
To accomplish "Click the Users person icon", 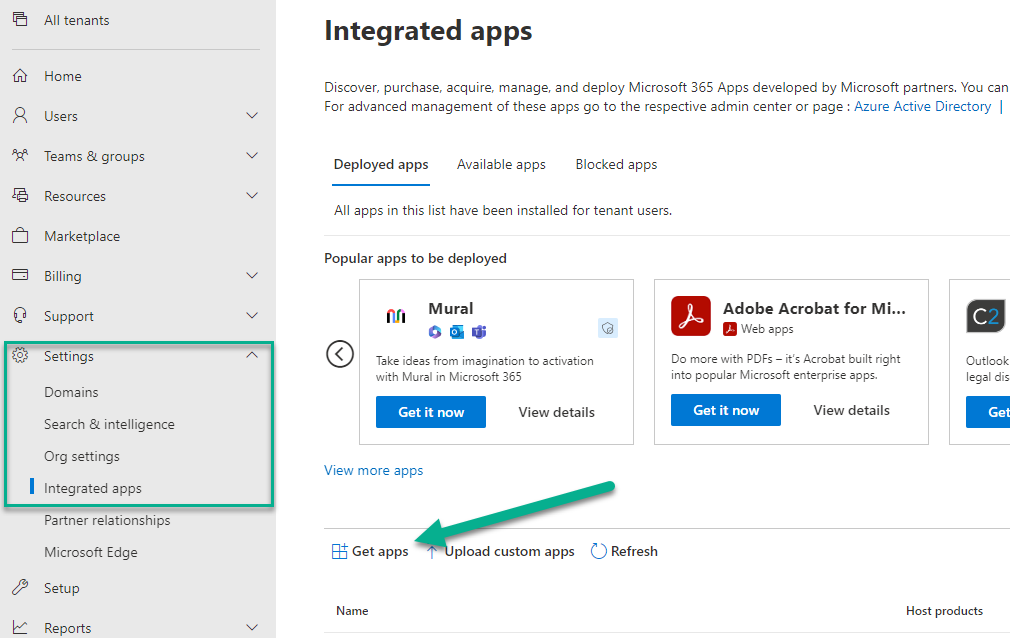I will tap(20, 115).
